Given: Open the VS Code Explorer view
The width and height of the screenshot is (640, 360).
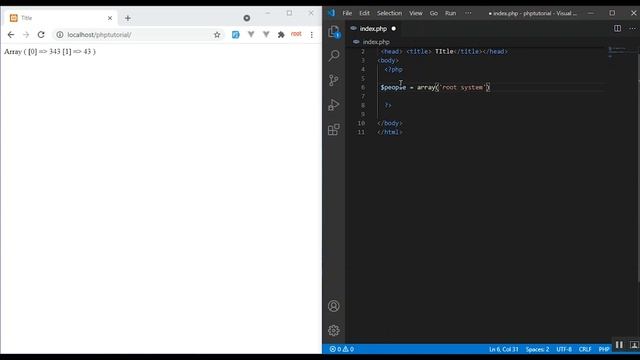Looking at the screenshot, I should pyautogui.click(x=333, y=31).
